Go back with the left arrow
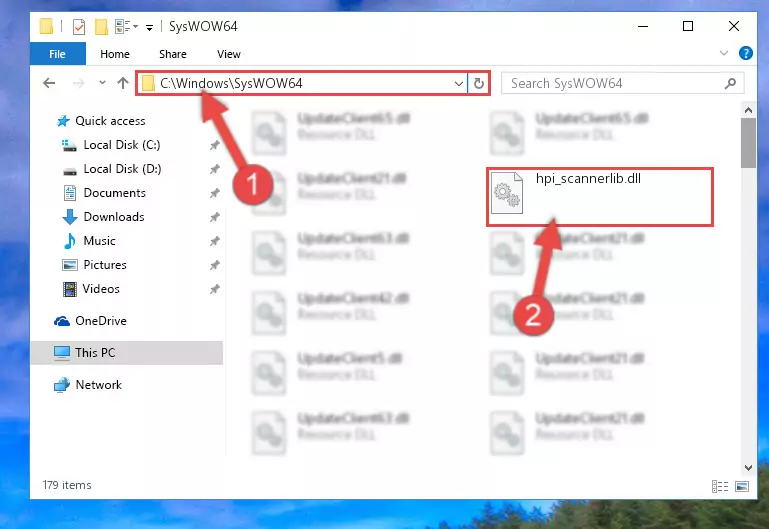This screenshot has height=529, width=769. 49,83
